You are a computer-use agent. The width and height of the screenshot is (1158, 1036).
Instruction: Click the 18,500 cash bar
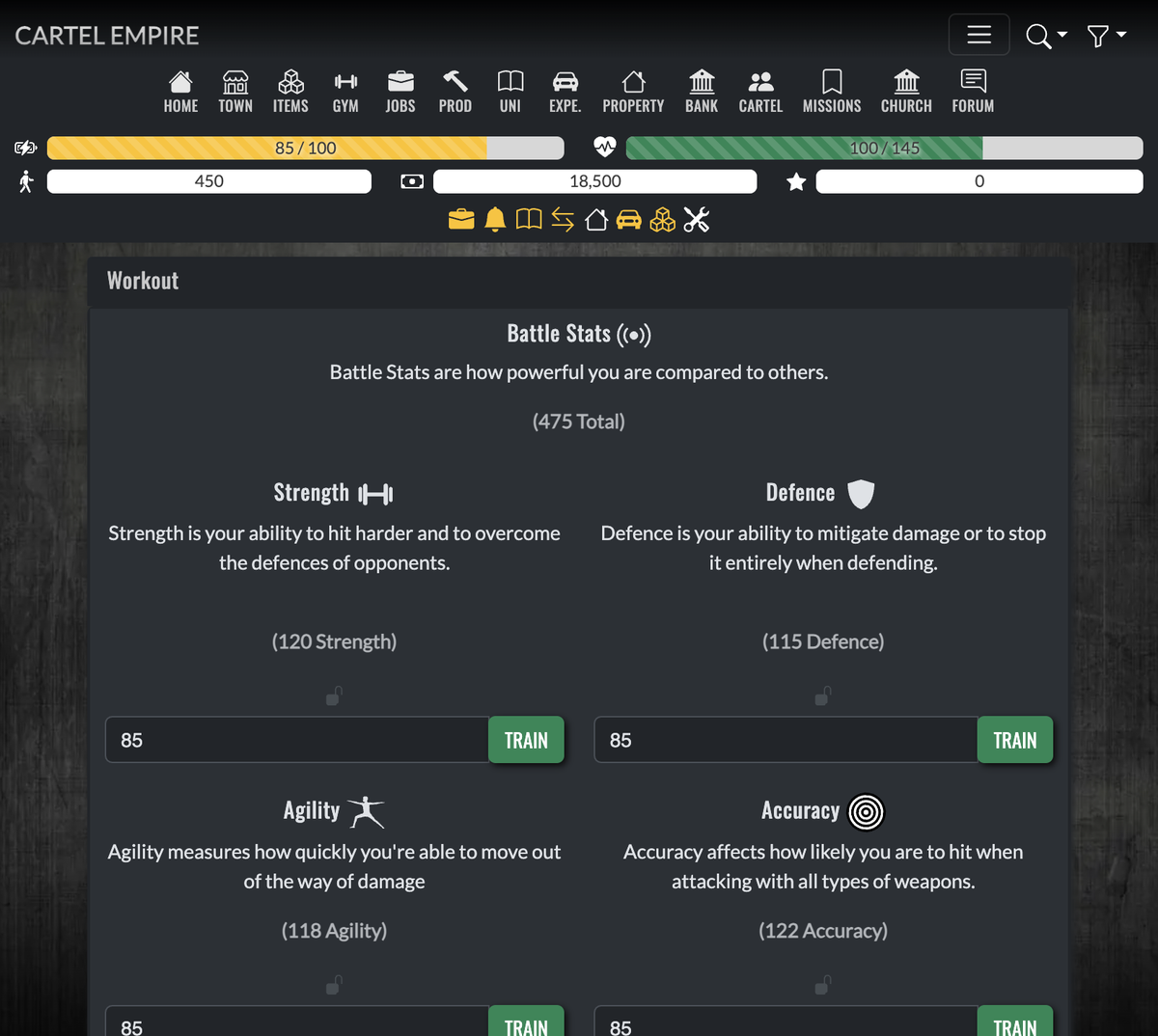click(x=595, y=181)
